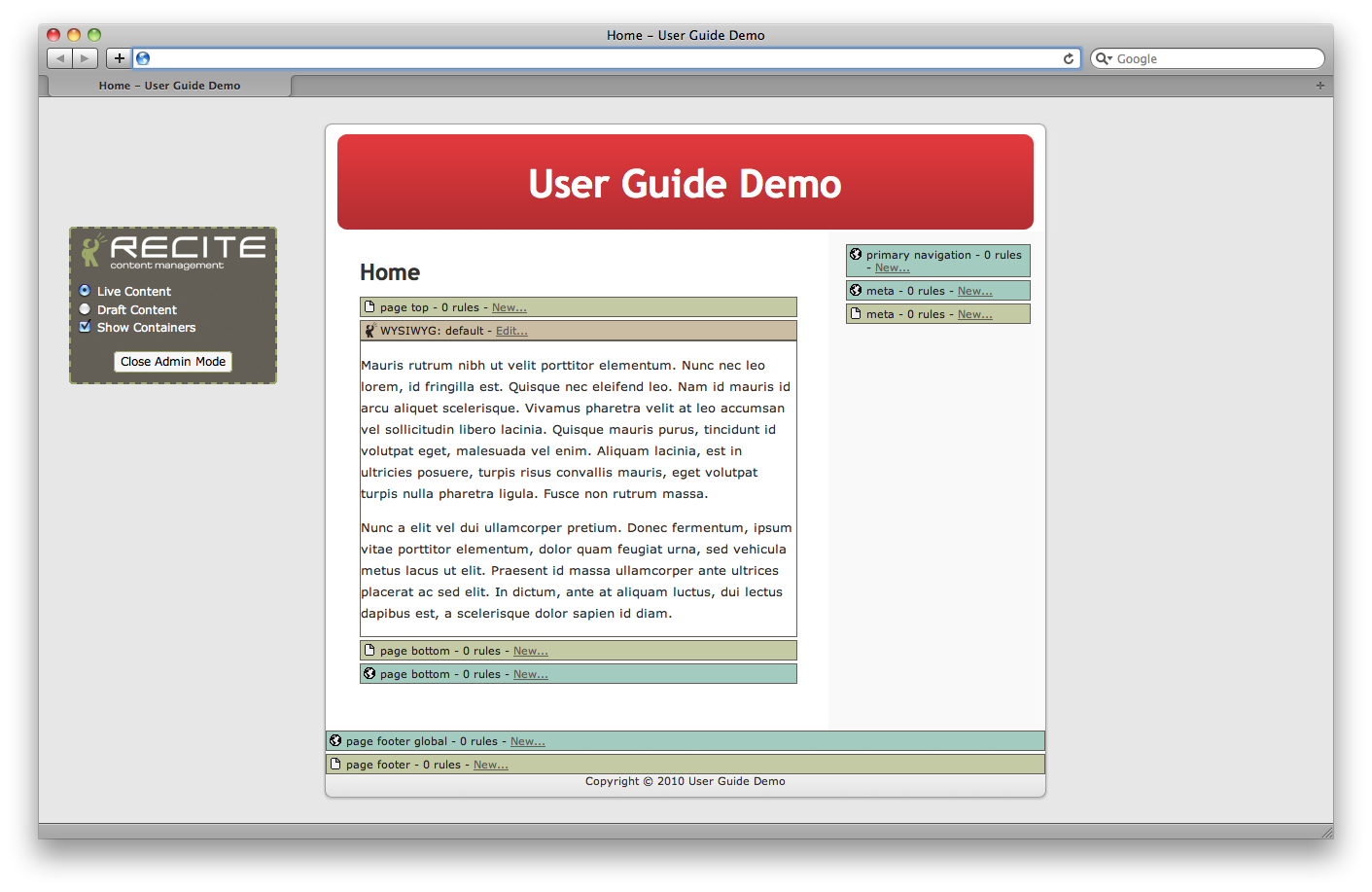Screen dimensions: 1372x892
Task: Click Edit link for WYSIWYG default
Action: [x=511, y=331]
